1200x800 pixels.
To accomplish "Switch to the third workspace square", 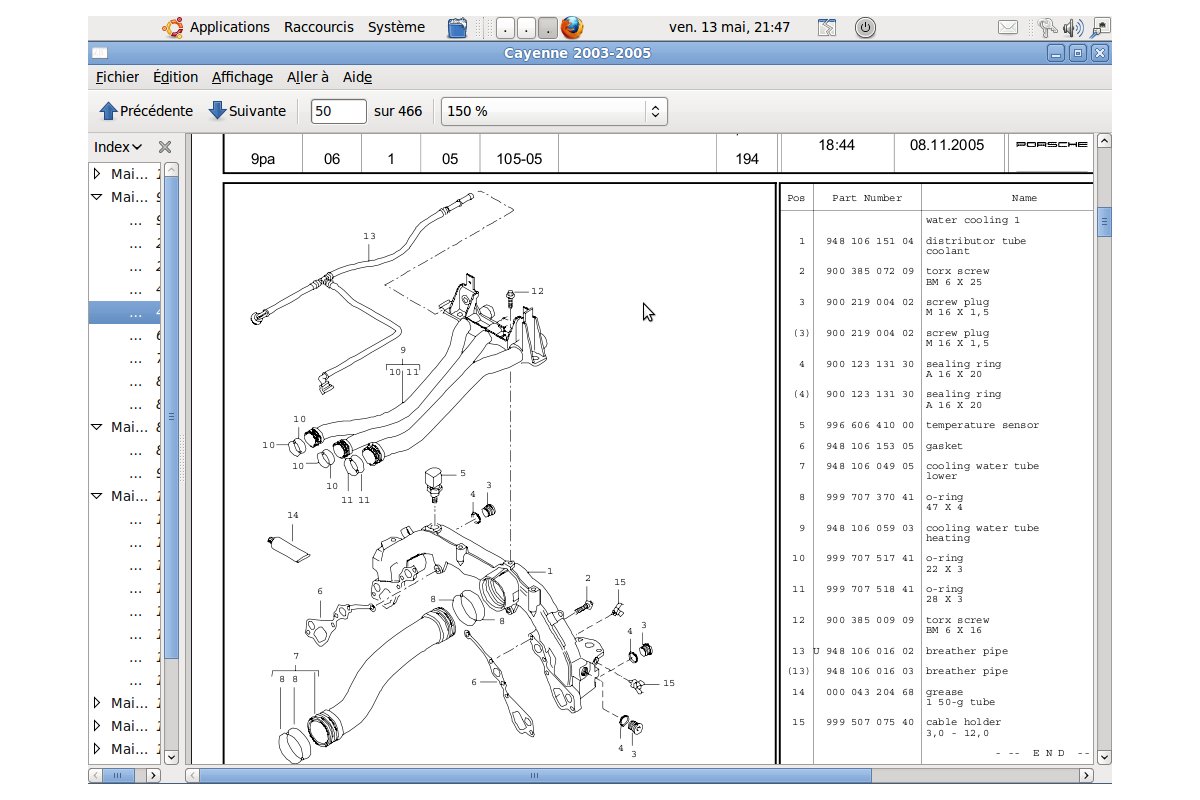I will (548, 27).
